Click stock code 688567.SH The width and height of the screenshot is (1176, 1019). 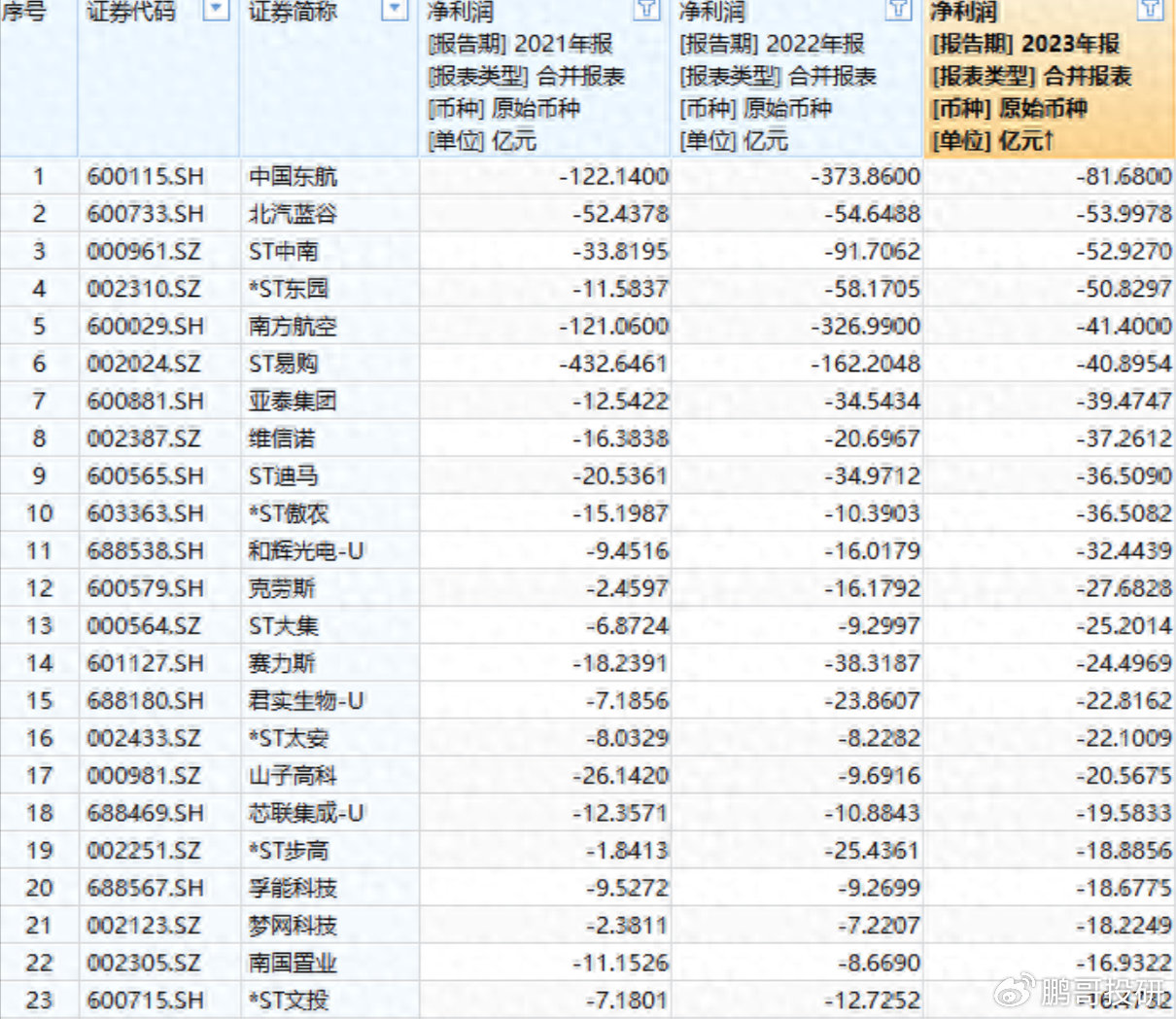(x=146, y=888)
